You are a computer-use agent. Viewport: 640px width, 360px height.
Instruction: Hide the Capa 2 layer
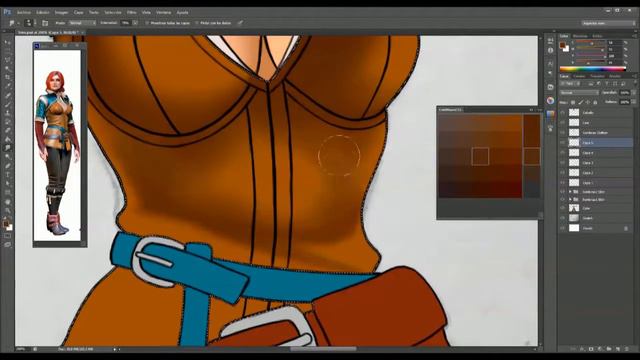(563, 173)
